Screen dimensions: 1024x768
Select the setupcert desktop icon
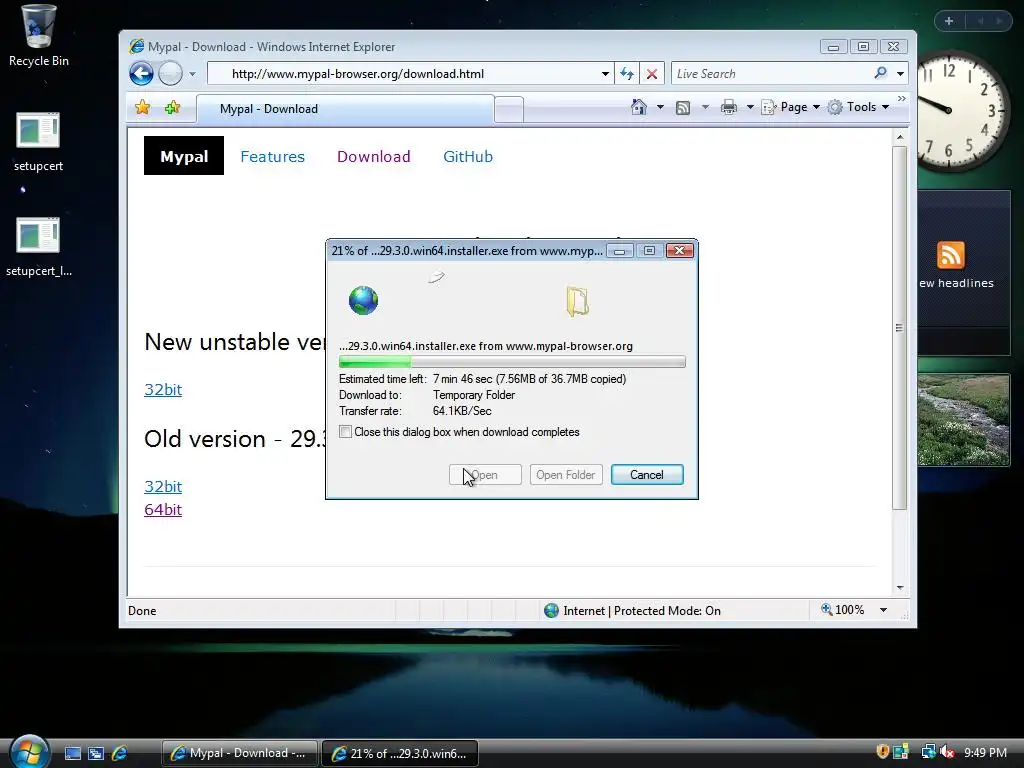pos(38,142)
